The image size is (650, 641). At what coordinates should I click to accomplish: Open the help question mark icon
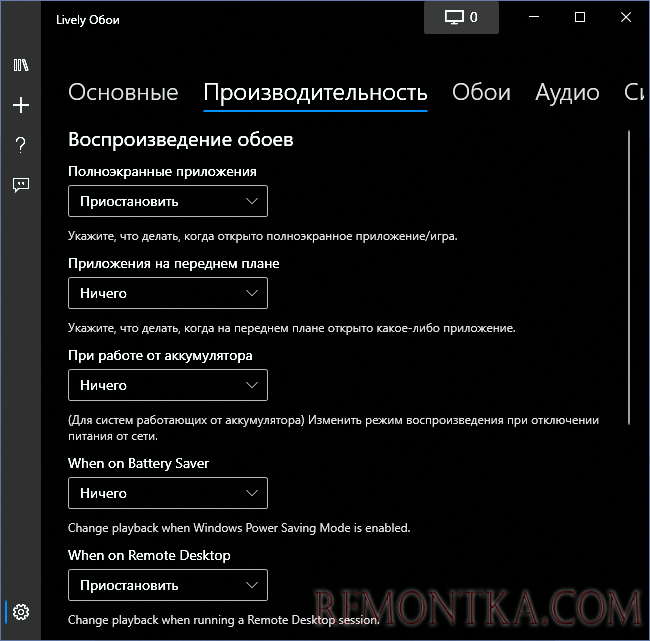click(21, 145)
